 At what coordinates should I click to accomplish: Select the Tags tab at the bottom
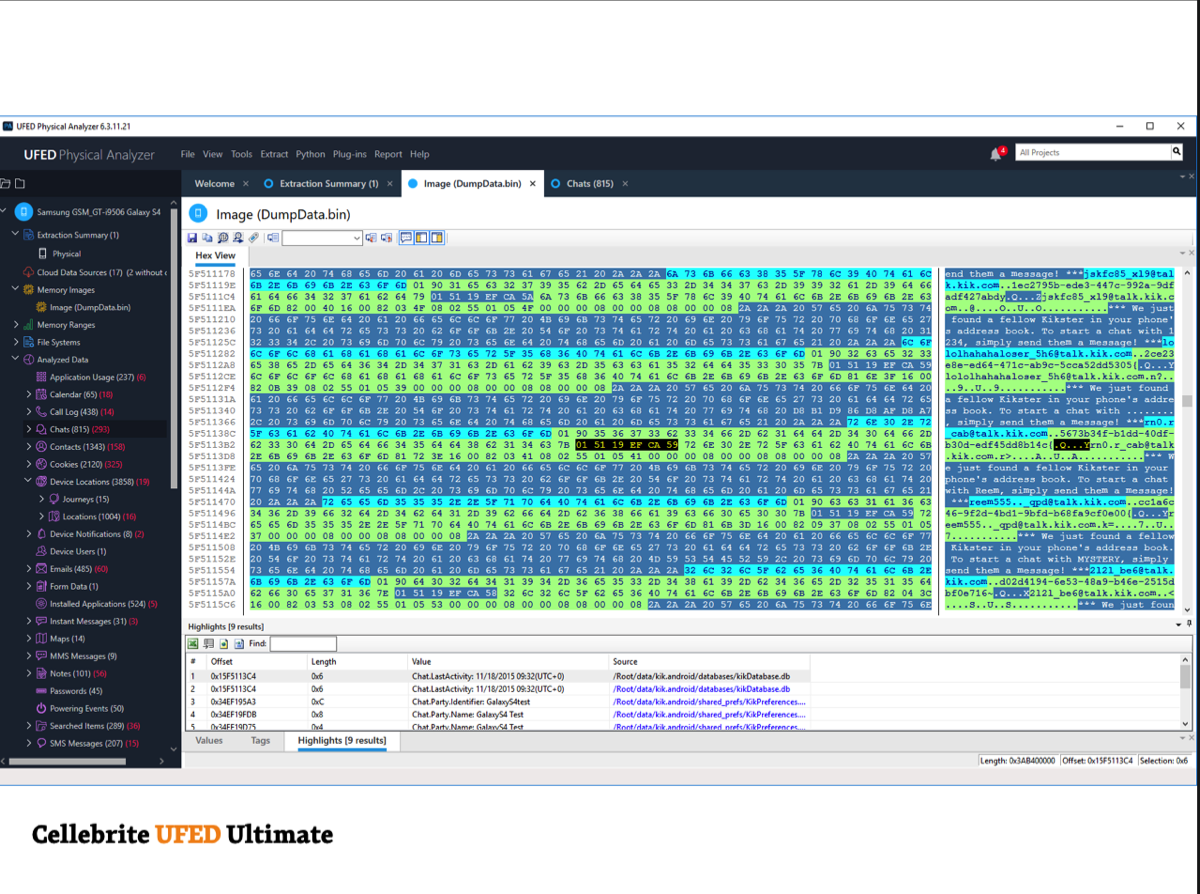[260, 741]
